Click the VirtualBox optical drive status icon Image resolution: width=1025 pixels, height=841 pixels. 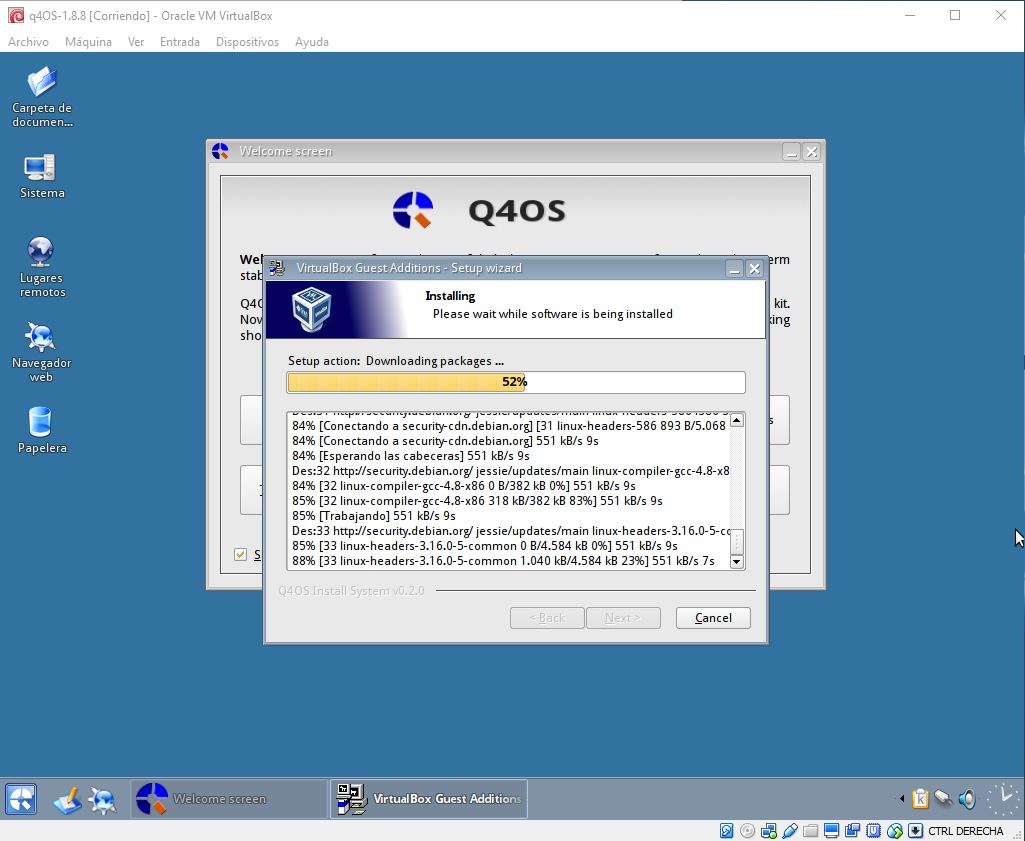point(747,831)
